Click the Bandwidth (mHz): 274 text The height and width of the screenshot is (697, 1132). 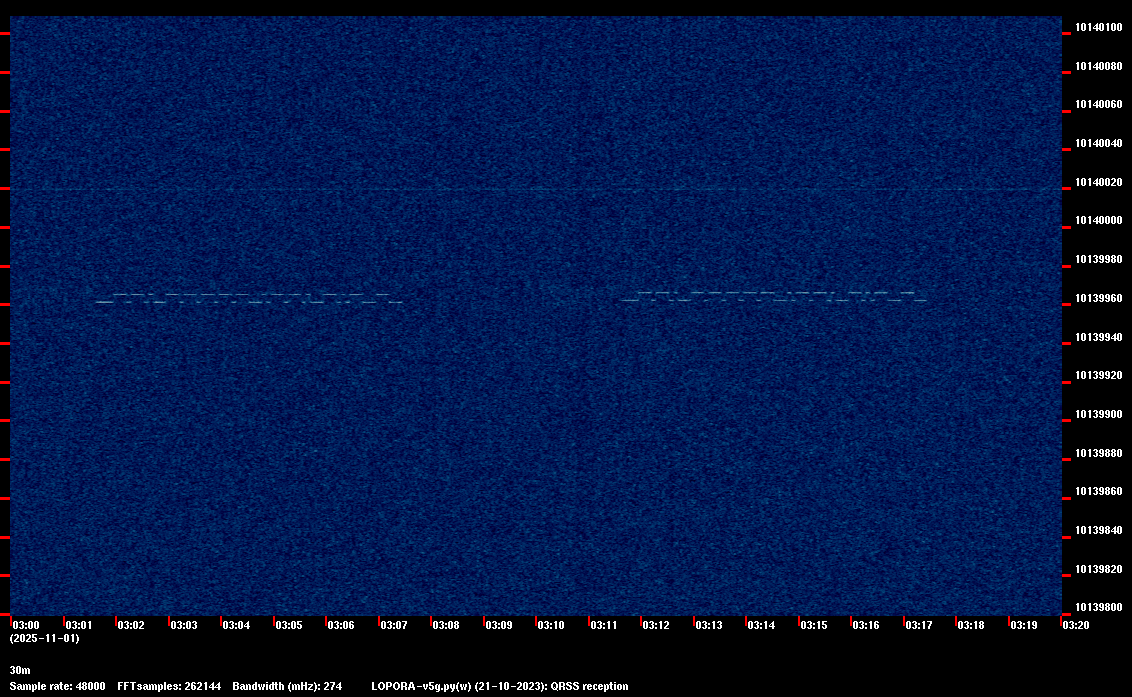[287, 686]
